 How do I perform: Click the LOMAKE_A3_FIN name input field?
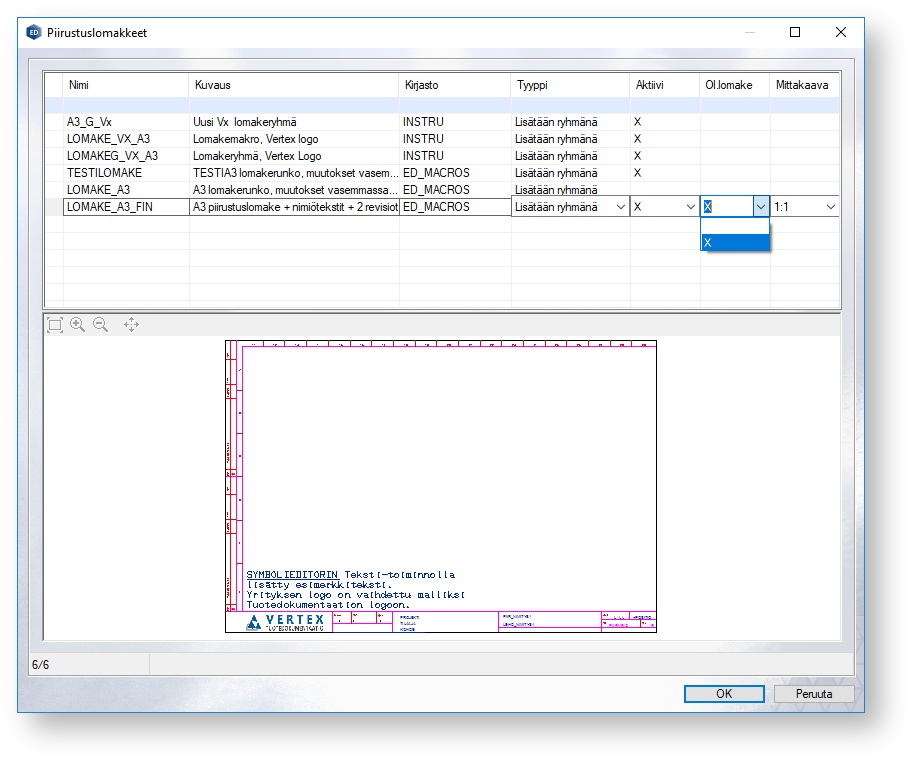pos(125,207)
